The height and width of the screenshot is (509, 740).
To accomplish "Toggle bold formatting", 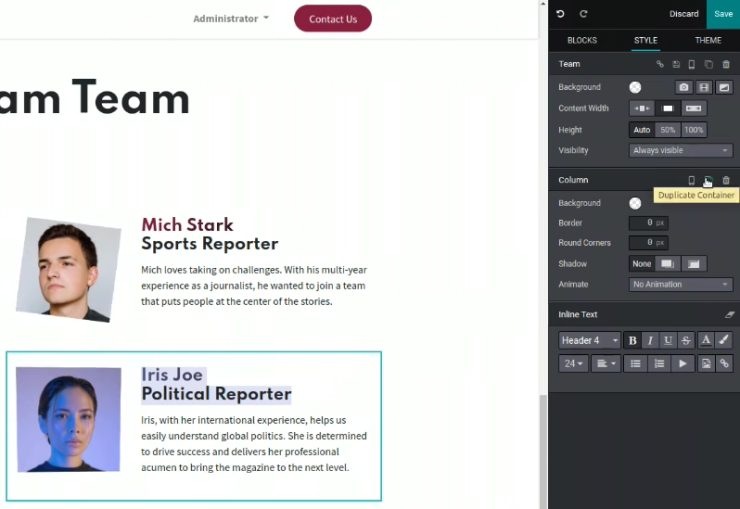I will 632,340.
